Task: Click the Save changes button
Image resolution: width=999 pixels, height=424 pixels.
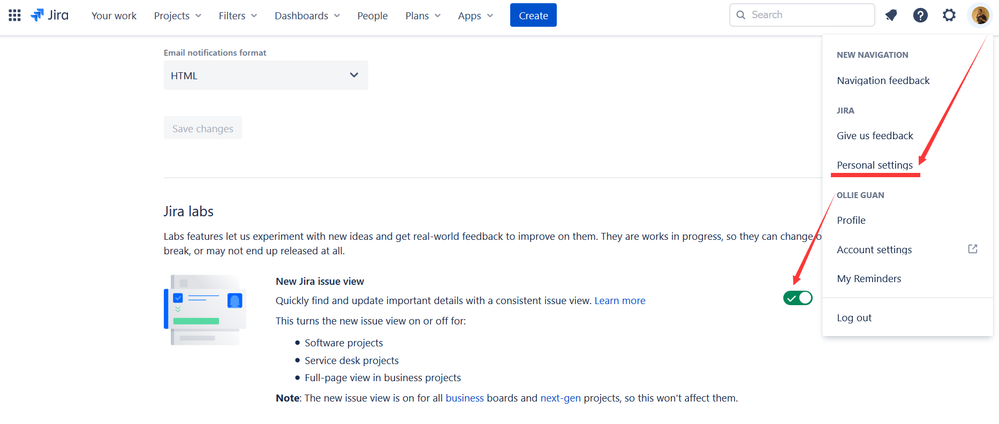Action: pyautogui.click(x=203, y=128)
